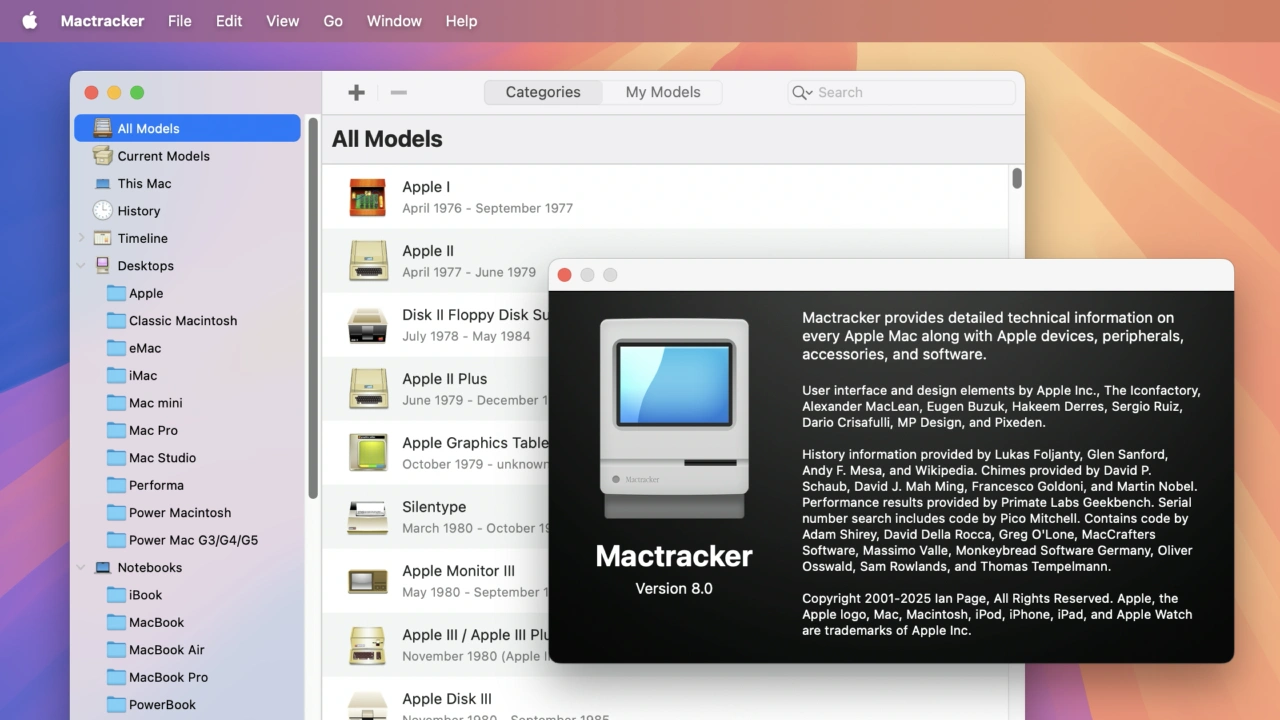Collapse the Desktops category chevron
The width and height of the screenshot is (1280, 720).
click(x=81, y=266)
